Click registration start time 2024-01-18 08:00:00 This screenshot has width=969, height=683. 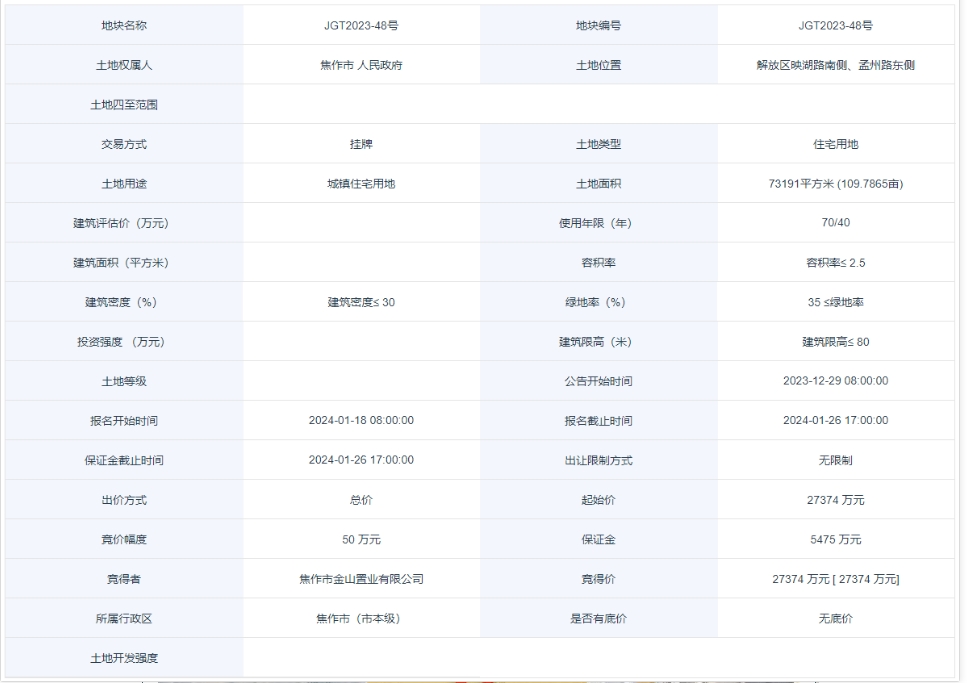pos(361,421)
